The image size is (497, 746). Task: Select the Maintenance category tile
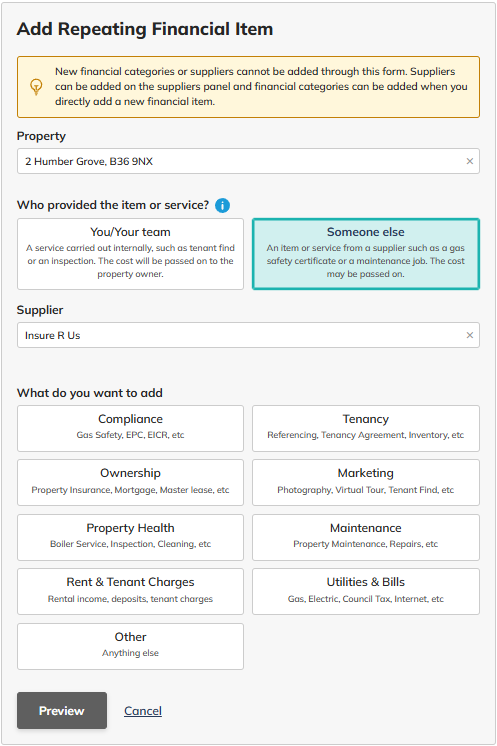[x=366, y=537]
